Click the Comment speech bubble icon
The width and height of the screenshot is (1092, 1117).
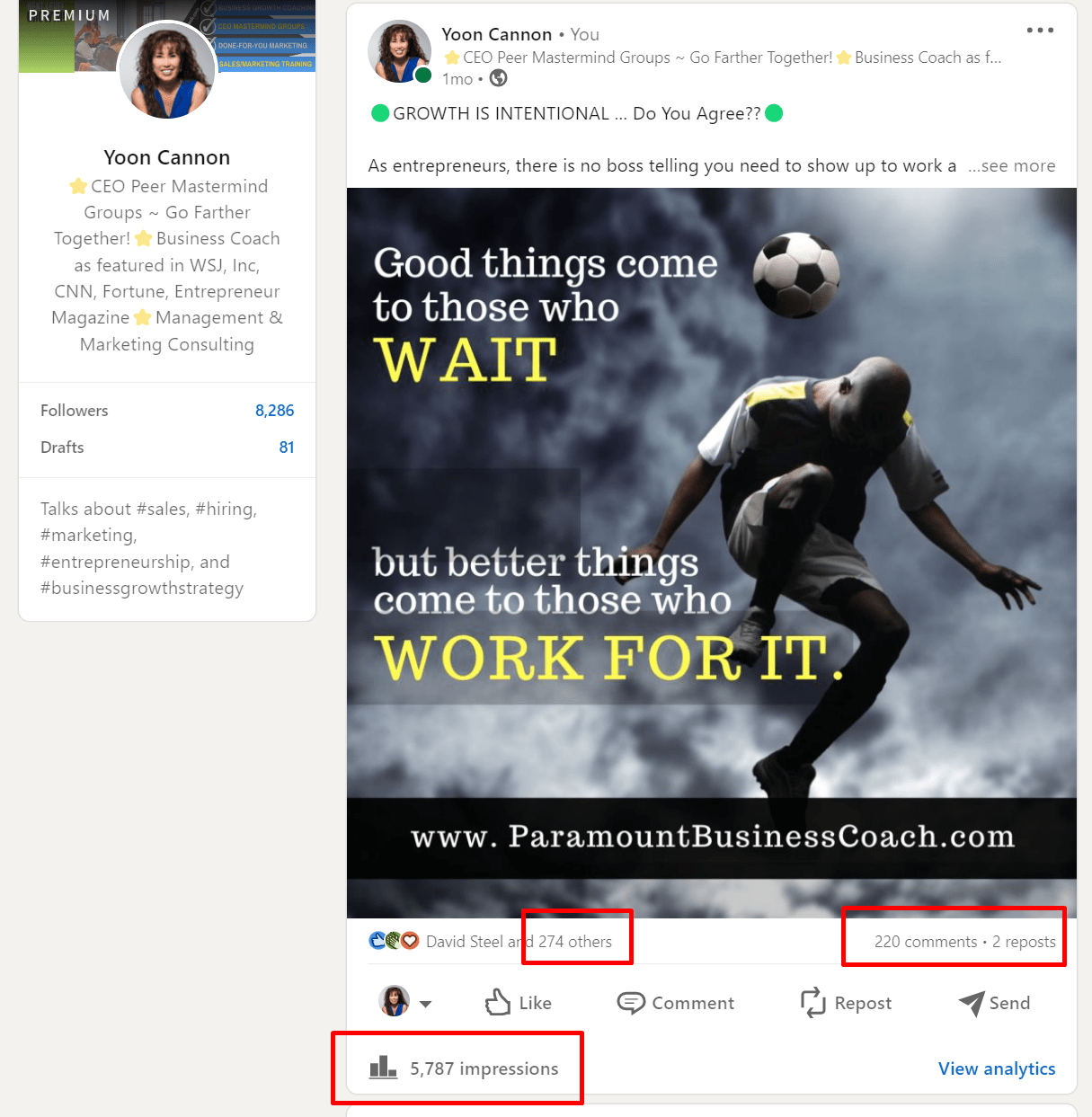point(631,1003)
